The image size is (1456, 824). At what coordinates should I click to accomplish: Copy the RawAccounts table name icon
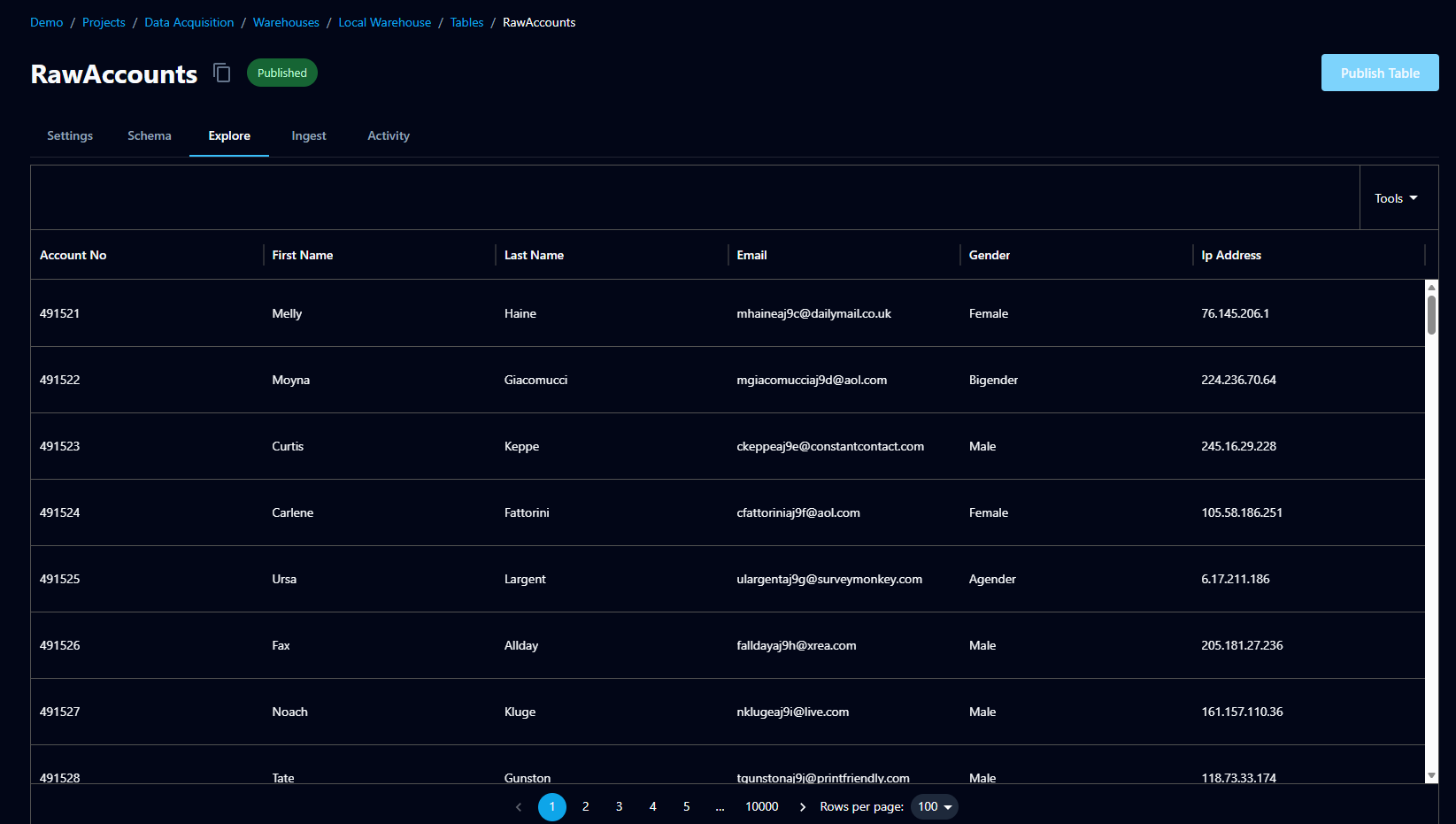[222, 73]
